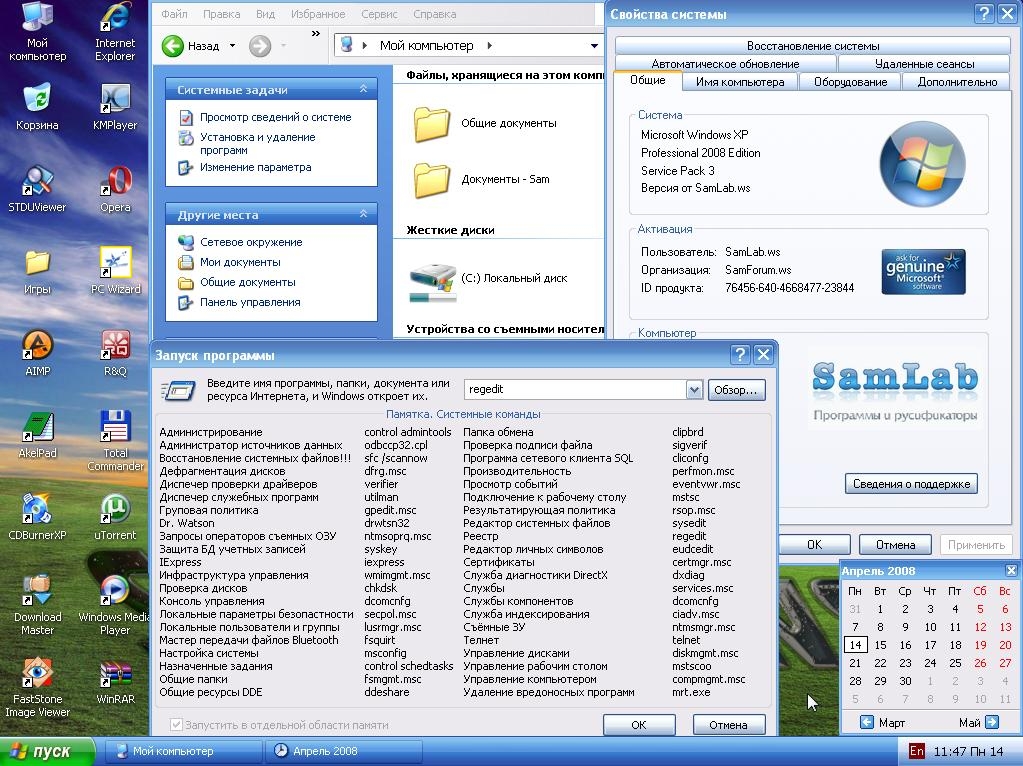The width and height of the screenshot is (1023, 766).
Task: Open the Вид menu in Explorer
Action: coord(265,14)
